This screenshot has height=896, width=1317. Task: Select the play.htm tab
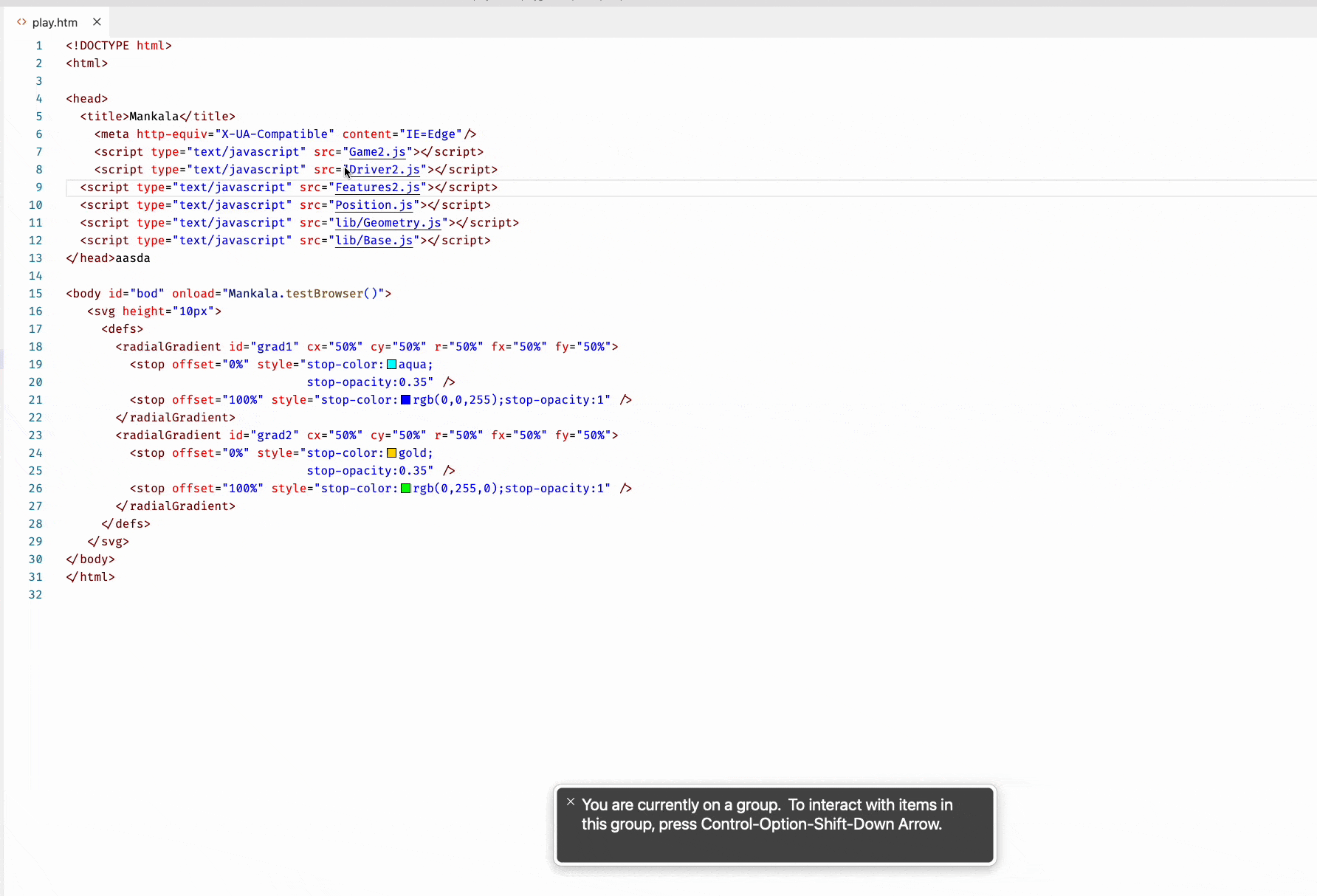(x=55, y=22)
